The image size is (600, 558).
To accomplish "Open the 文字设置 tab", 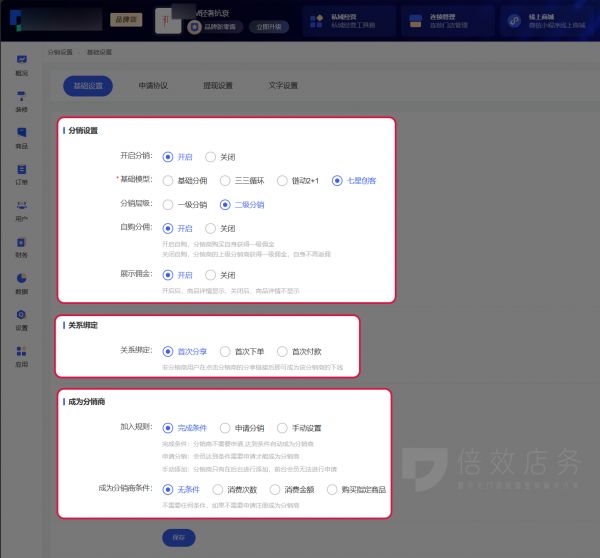I will [x=283, y=86].
